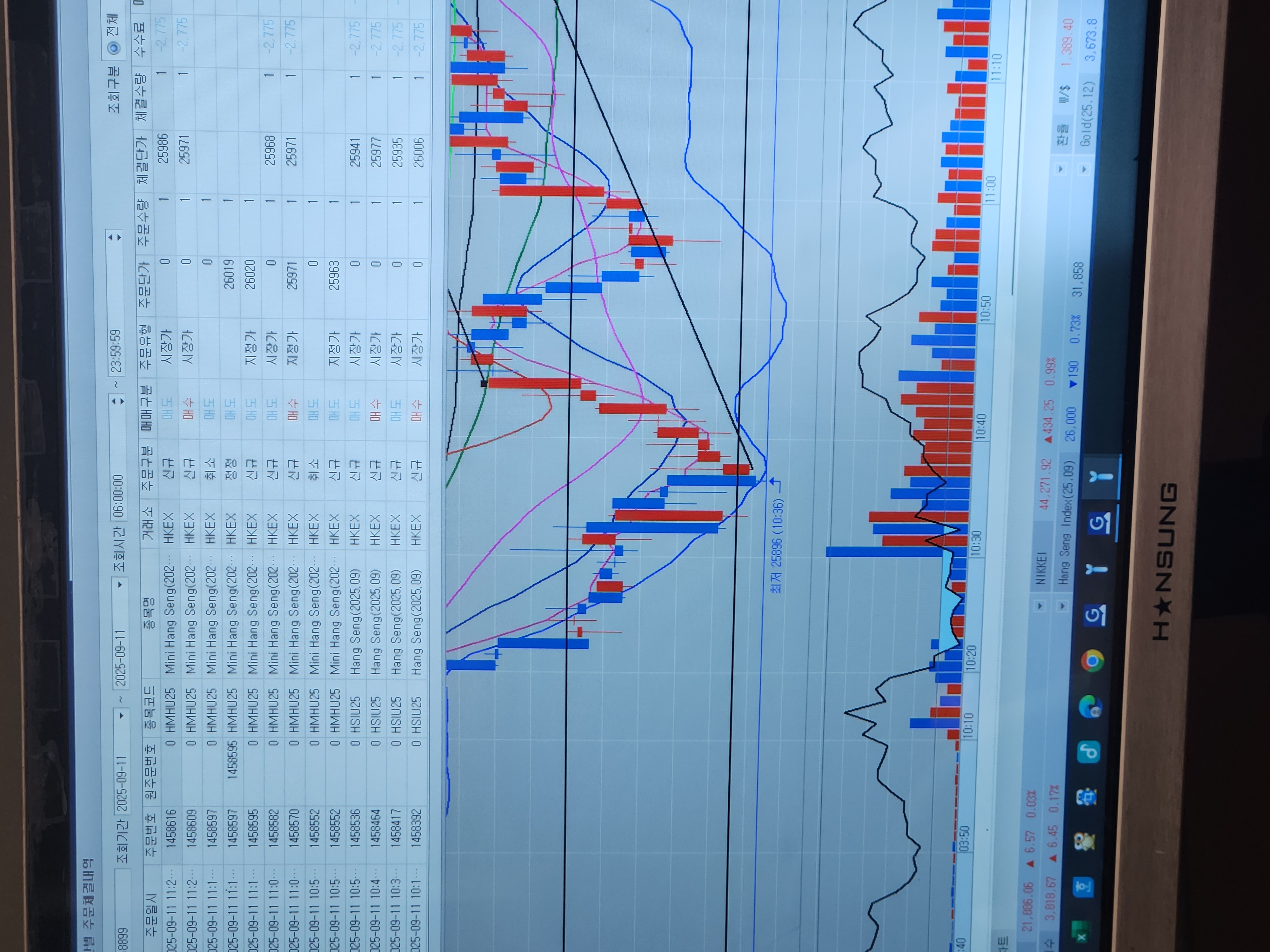Click the 수수료 column header

[139, 40]
